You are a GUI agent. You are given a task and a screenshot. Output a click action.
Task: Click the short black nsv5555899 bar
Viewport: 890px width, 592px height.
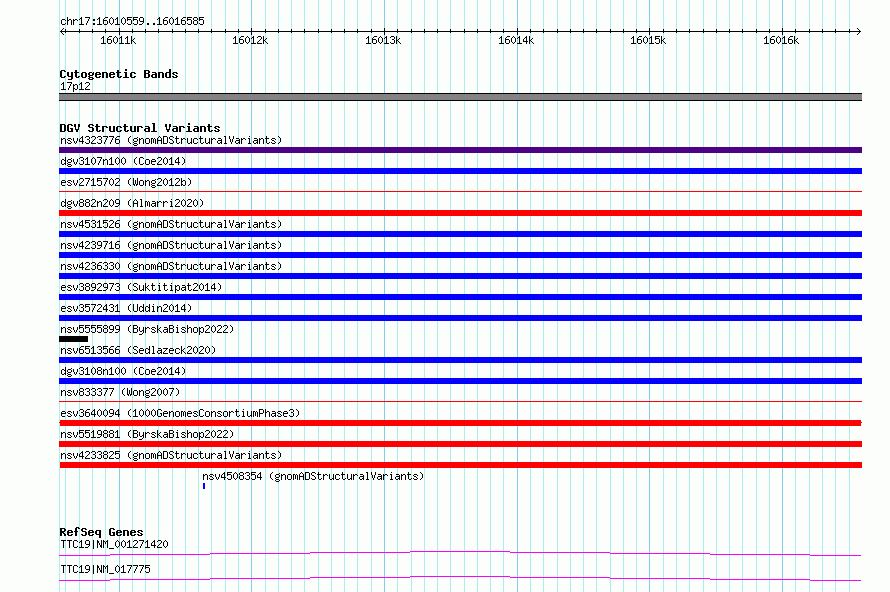click(73, 339)
